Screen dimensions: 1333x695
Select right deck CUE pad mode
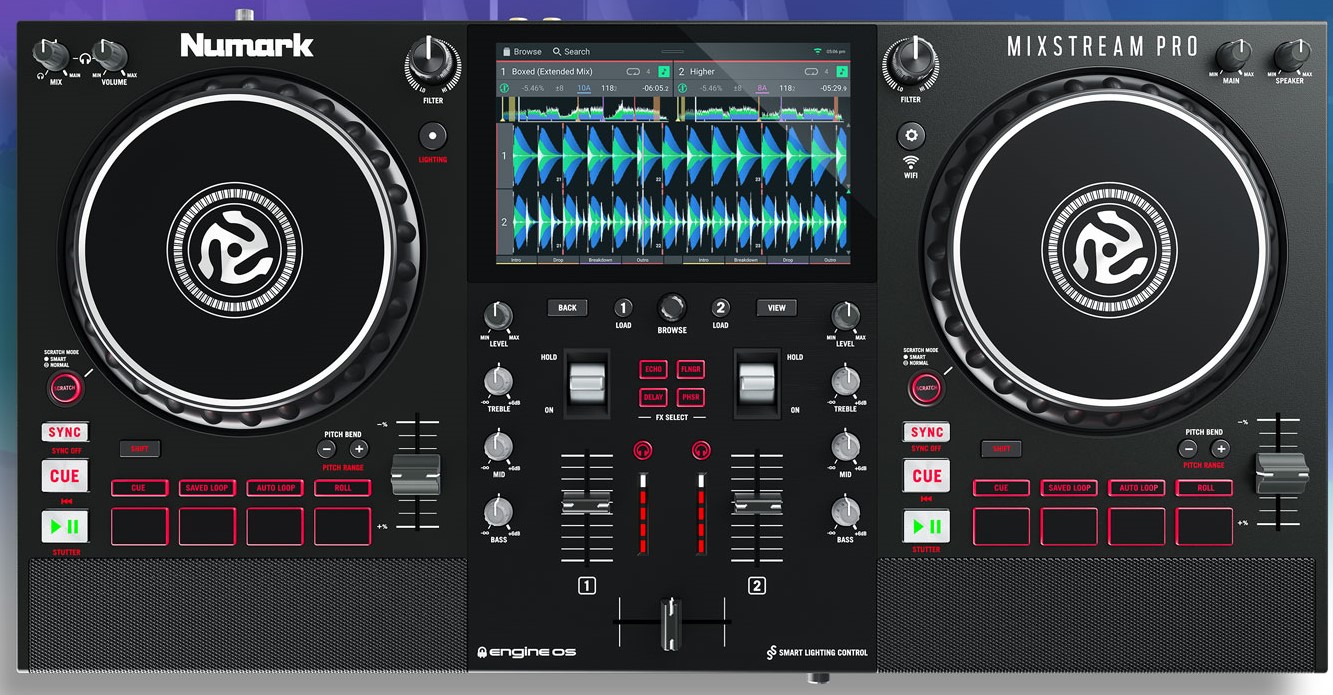coord(1001,488)
